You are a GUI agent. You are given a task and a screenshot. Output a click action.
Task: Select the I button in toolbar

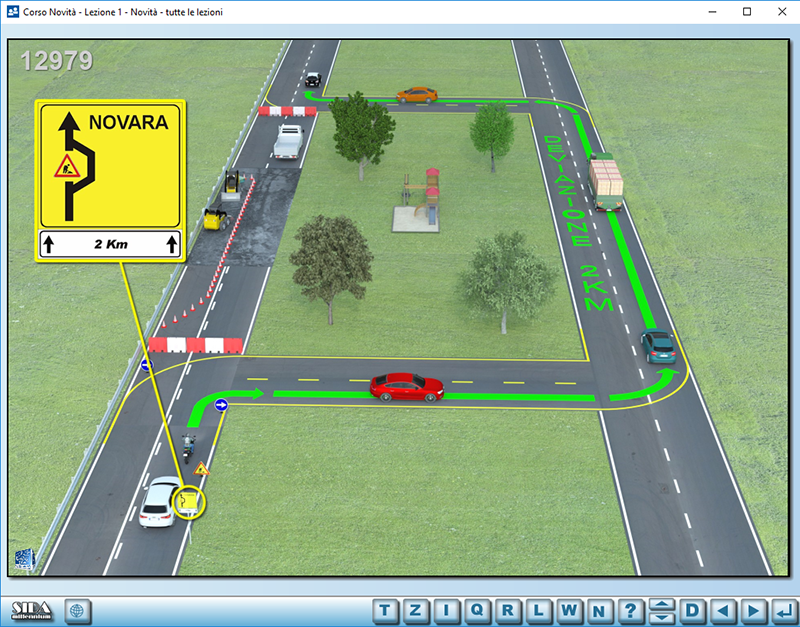448,610
